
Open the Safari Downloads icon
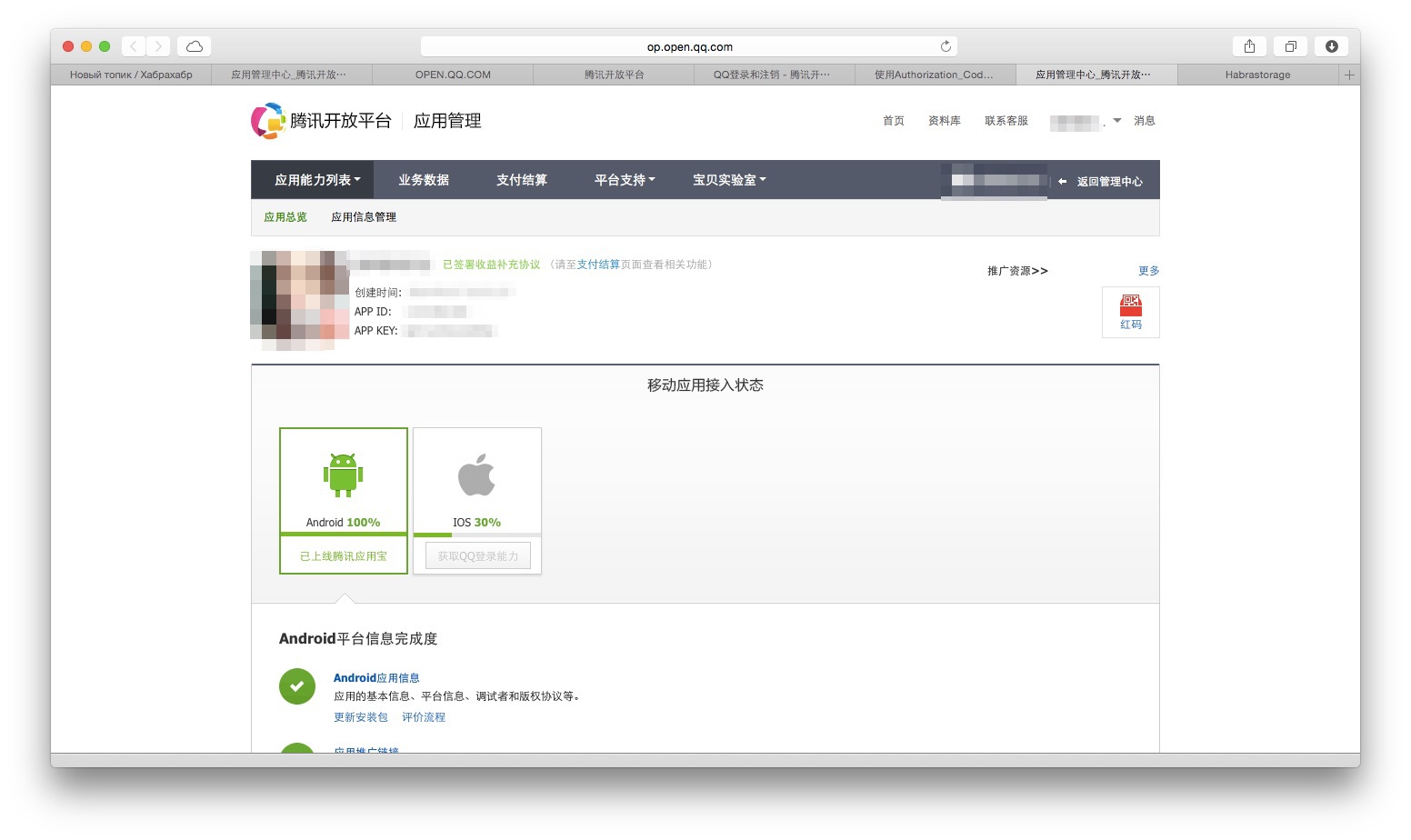(1332, 46)
